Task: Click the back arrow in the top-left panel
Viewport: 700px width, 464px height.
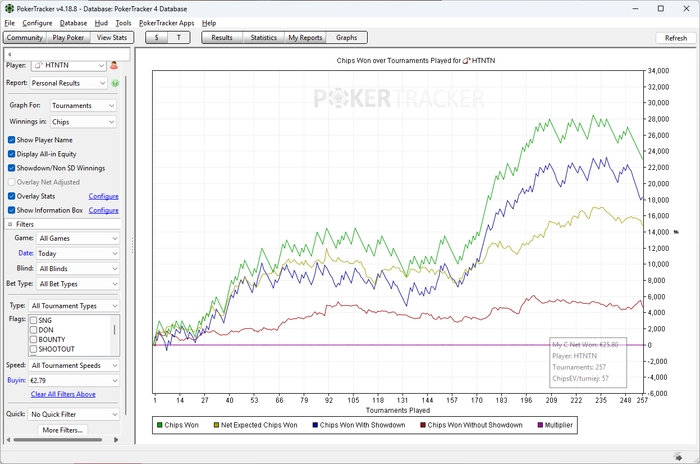Action: [9, 54]
